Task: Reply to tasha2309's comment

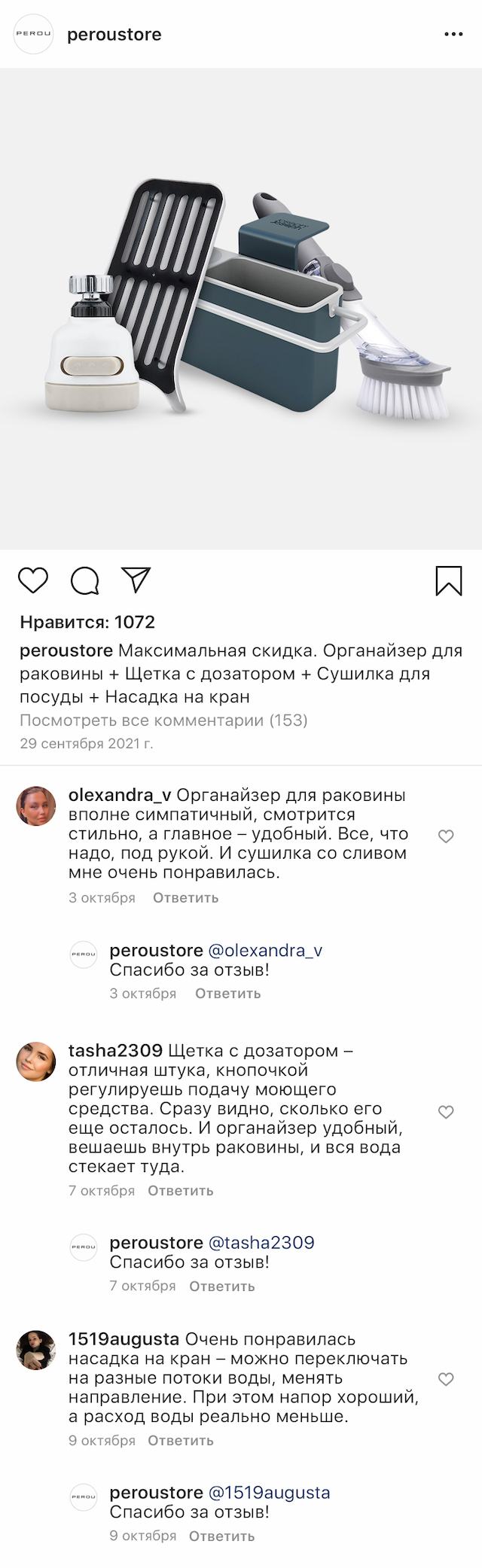Action: (180, 1191)
